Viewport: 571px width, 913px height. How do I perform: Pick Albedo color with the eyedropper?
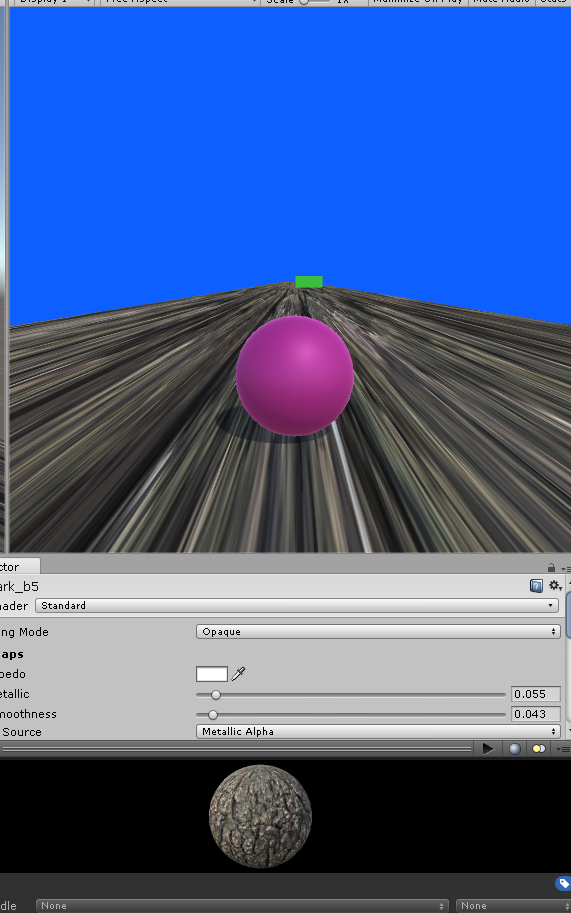[x=238, y=674]
